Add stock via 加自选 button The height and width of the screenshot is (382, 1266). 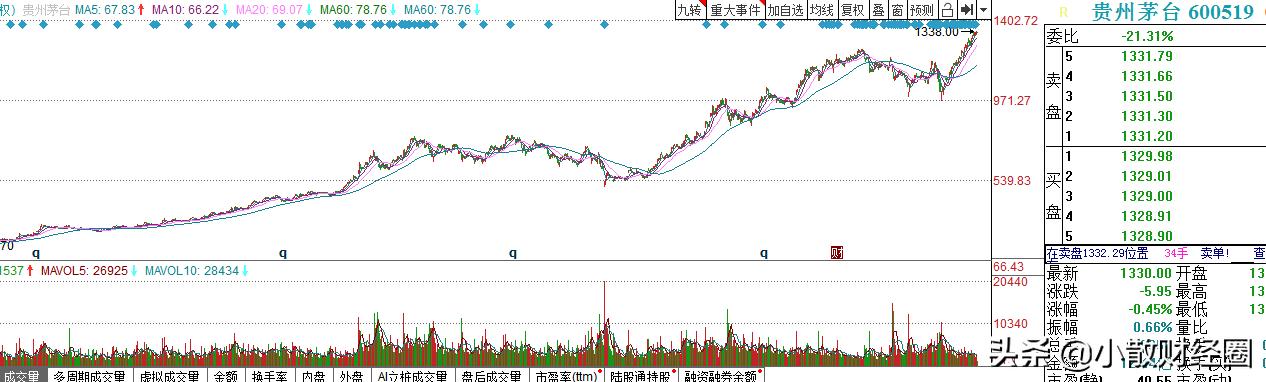tap(786, 9)
